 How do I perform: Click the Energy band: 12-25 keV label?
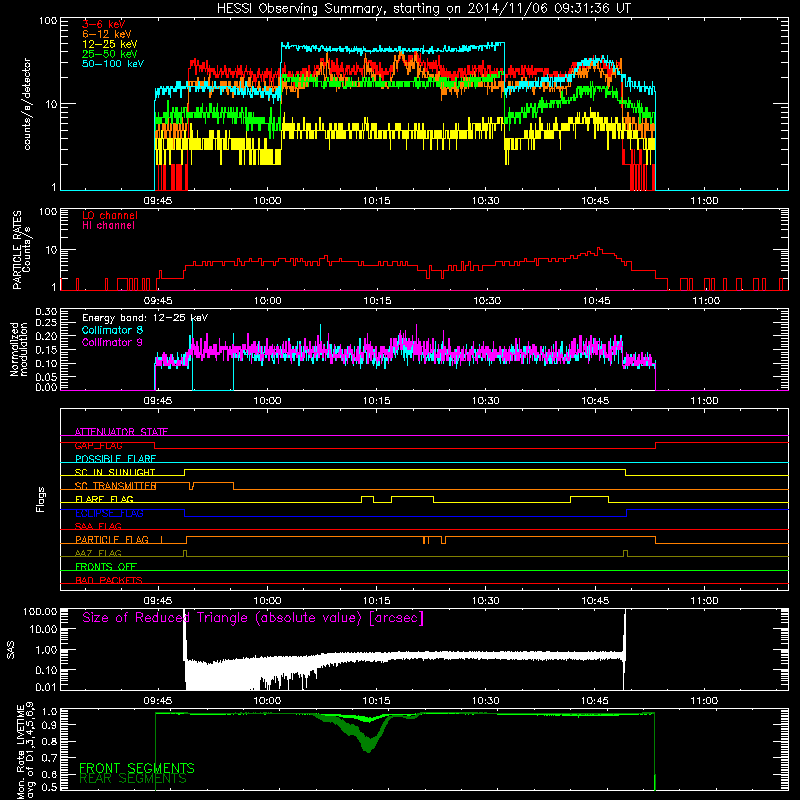[x=145, y=318]
